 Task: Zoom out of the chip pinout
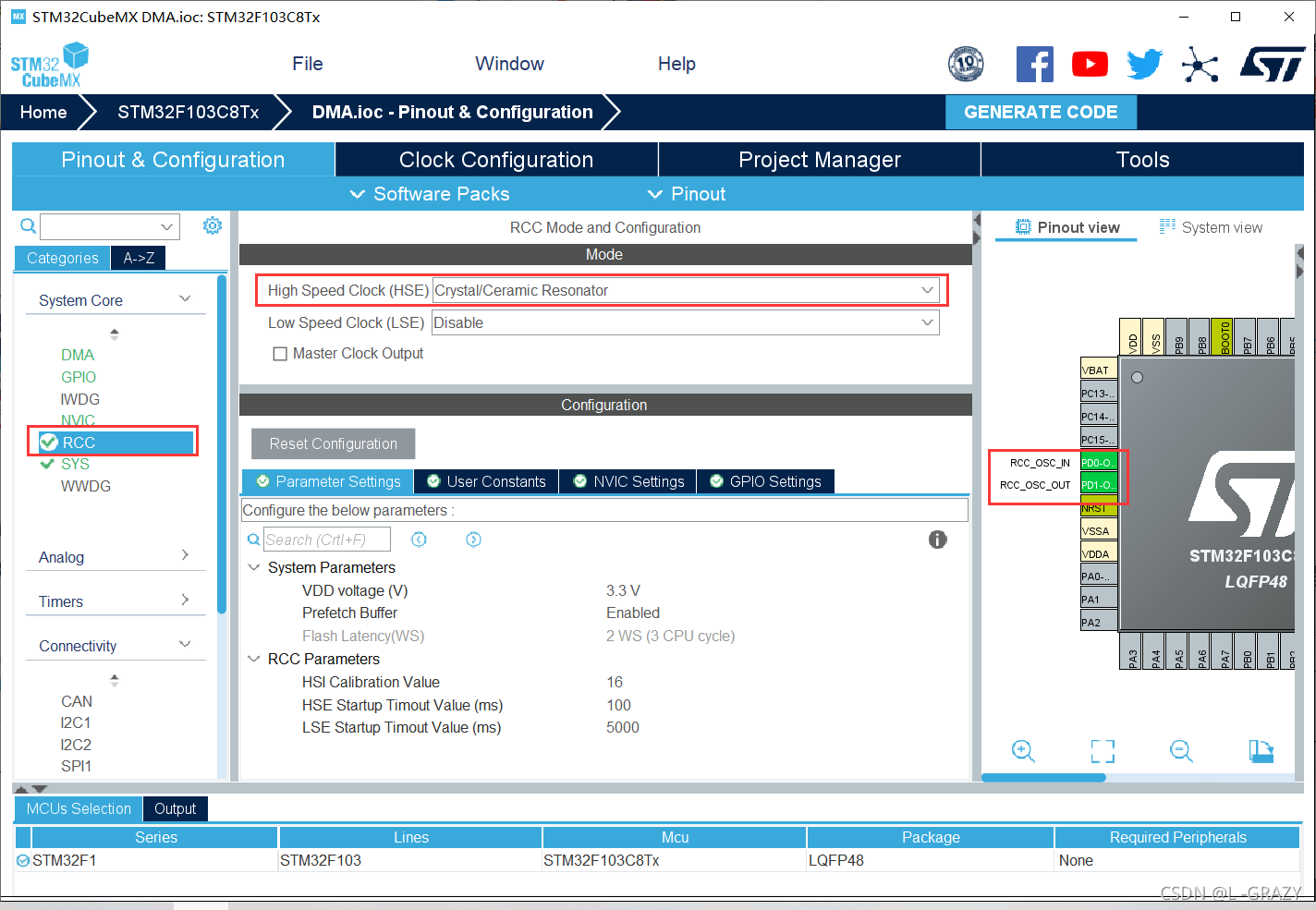1181,751
